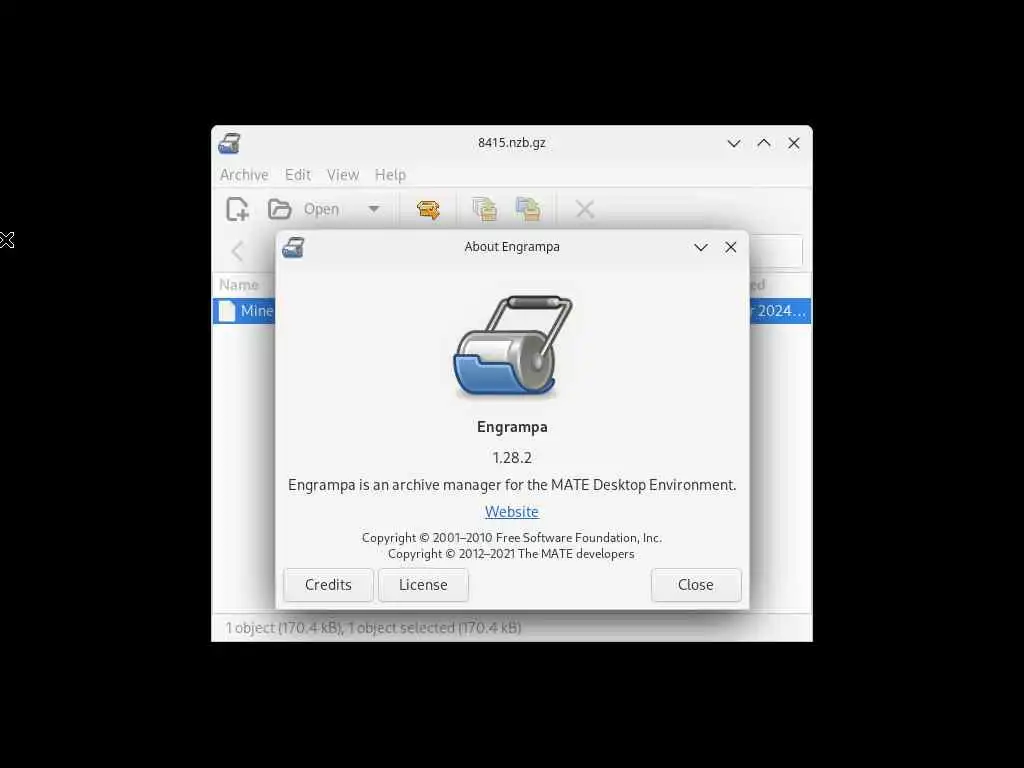
Task: Click the Close button in About dialog
Action: pos(696,584)
